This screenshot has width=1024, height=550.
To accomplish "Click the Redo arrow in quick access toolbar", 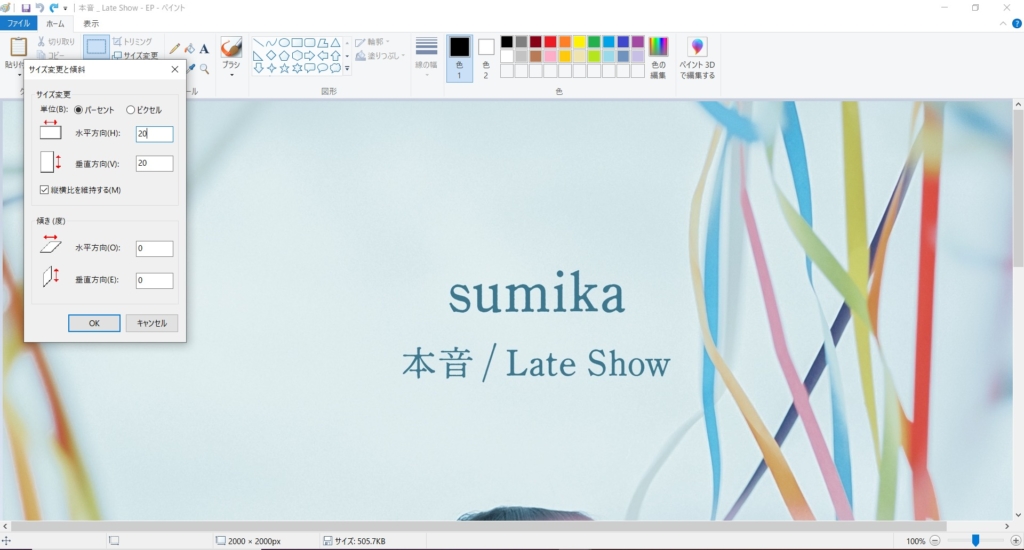I will [x=54, y=8].
